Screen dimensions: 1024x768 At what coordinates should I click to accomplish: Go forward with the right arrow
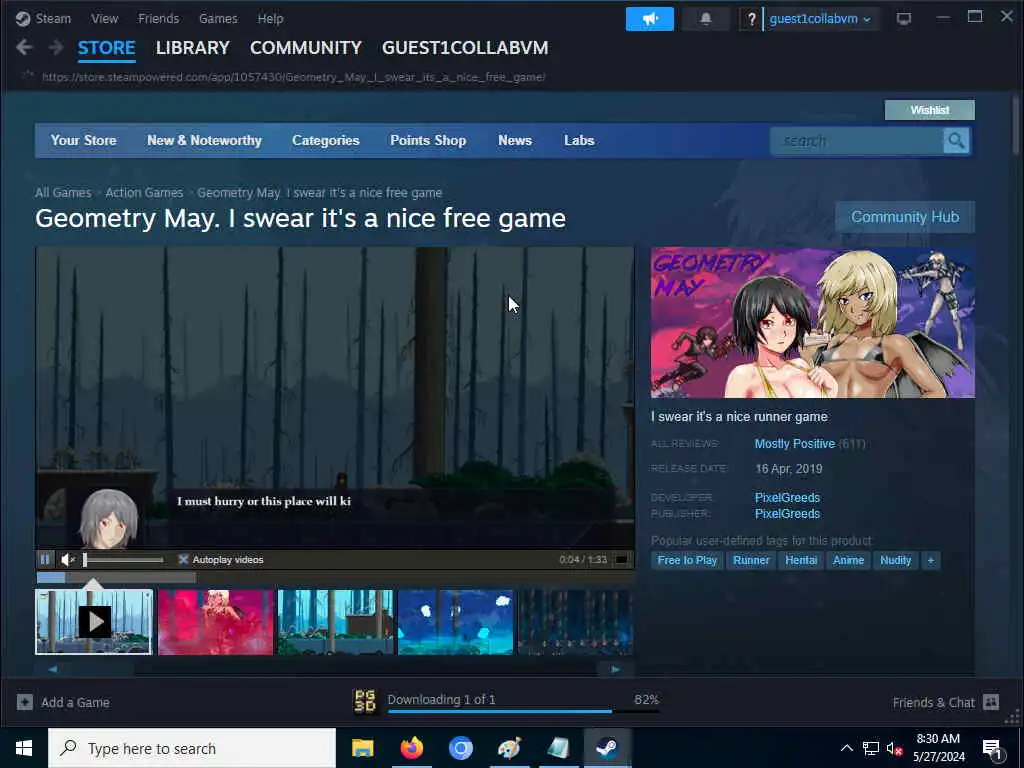click(56, 47)
